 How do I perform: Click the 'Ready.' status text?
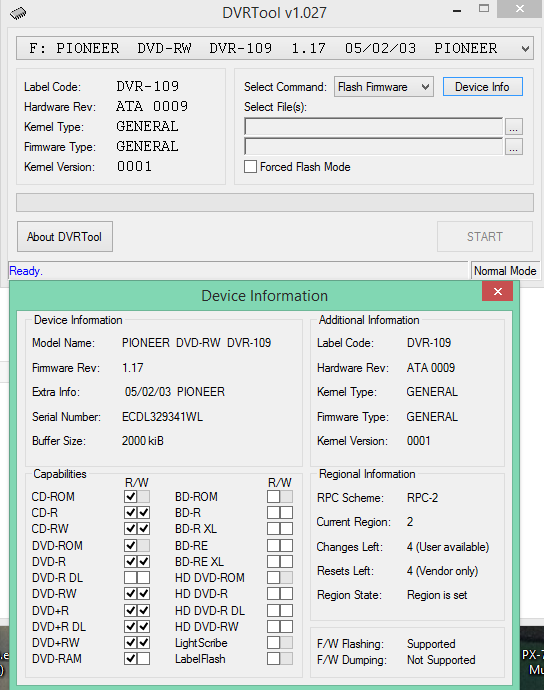point(26,271)
